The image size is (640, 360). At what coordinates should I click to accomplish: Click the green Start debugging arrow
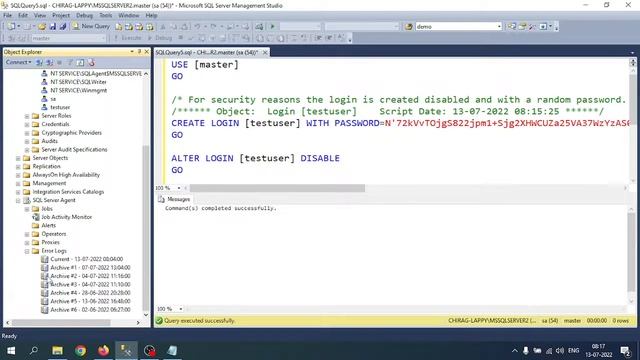(x=273, y=27)
